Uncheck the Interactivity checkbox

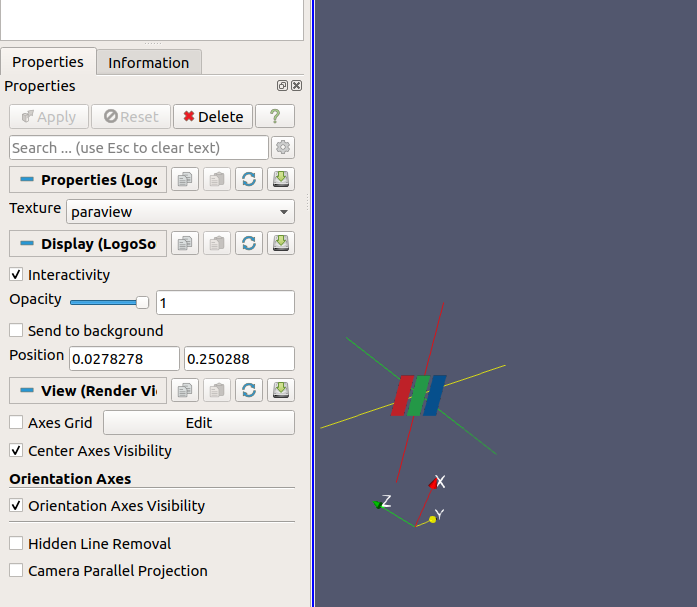tap(16, 275)
